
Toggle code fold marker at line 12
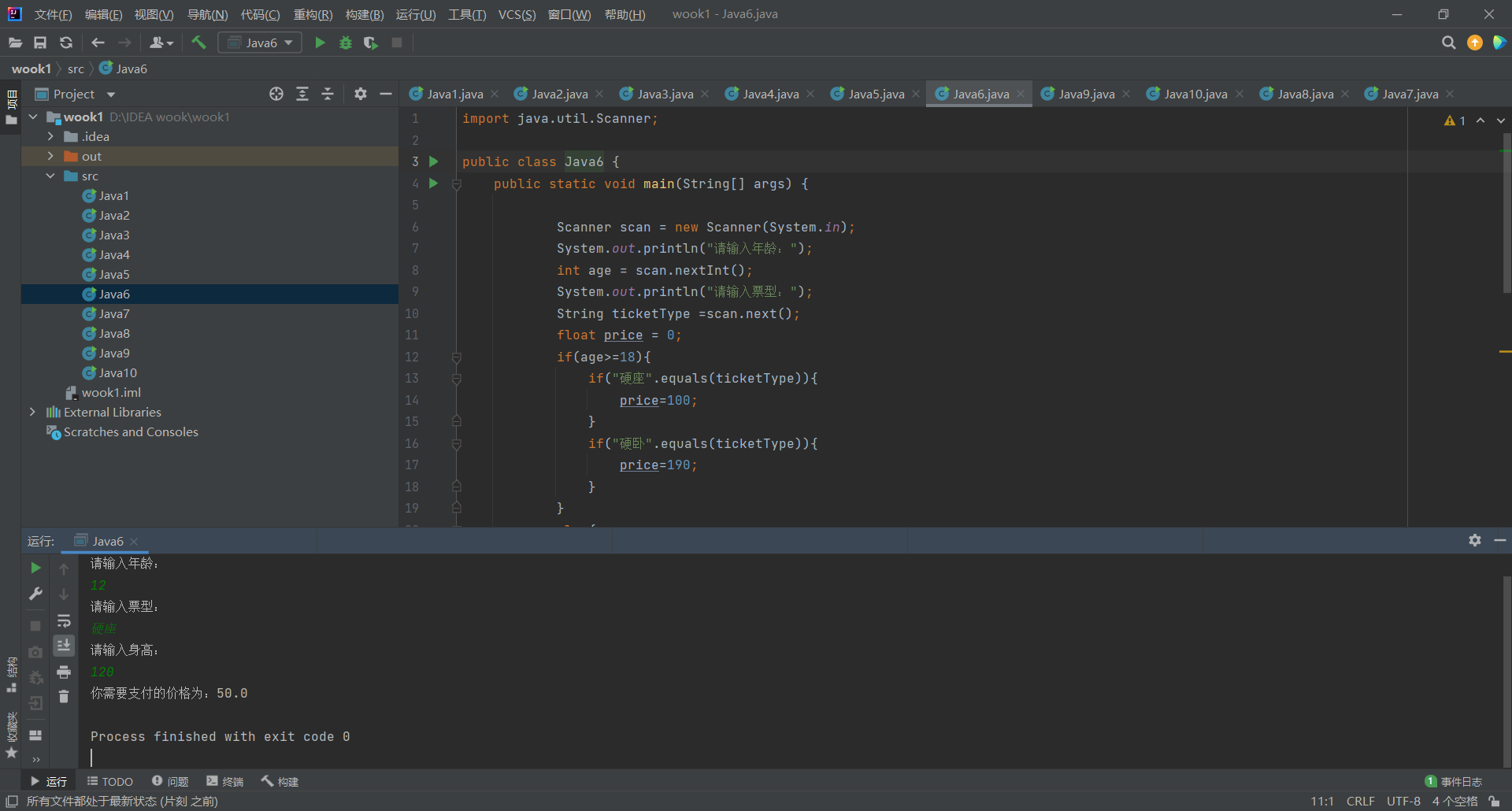pyautogui.click(x=457, y=357)
